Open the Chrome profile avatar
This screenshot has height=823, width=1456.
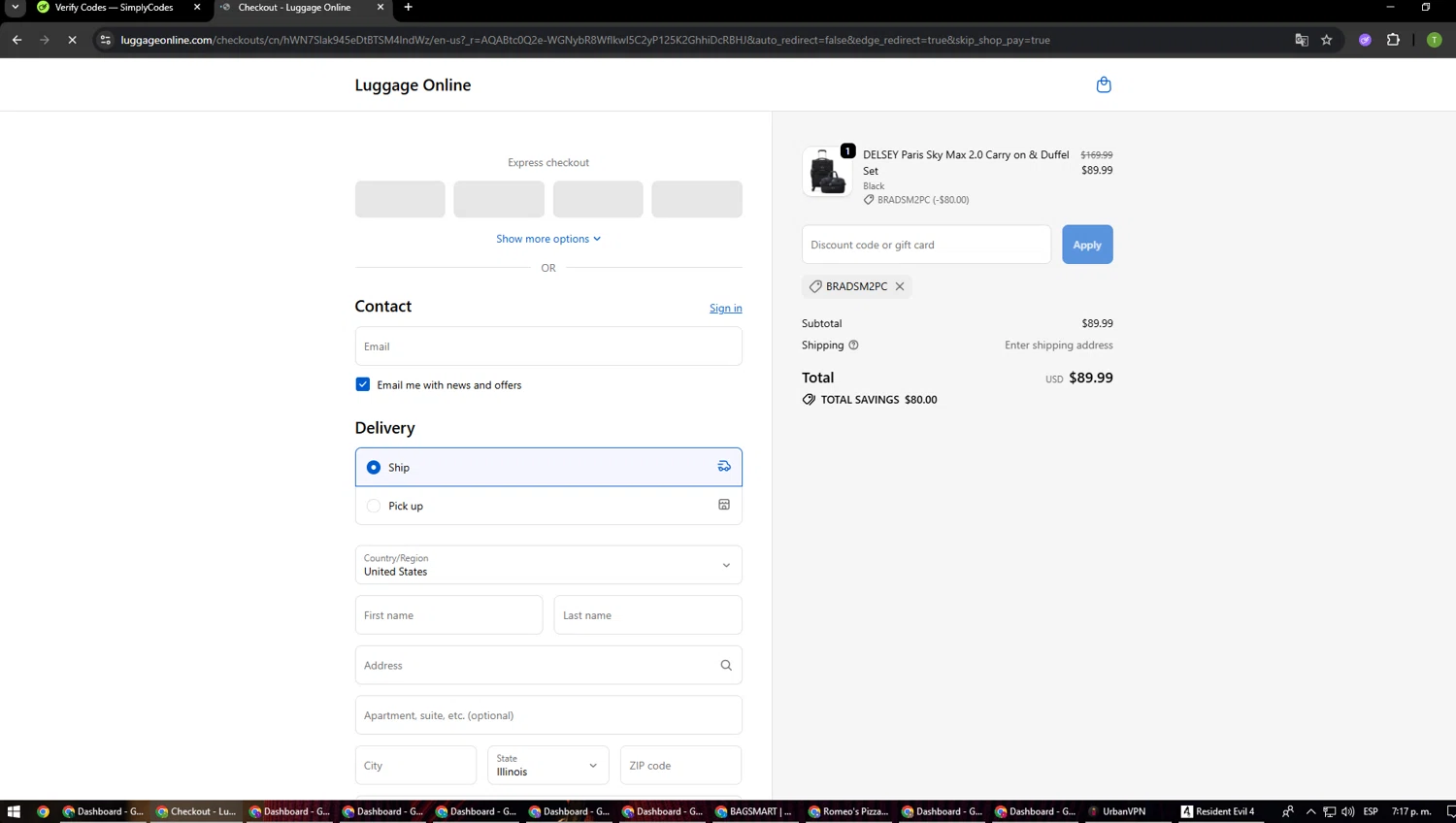coord(1434,40)
